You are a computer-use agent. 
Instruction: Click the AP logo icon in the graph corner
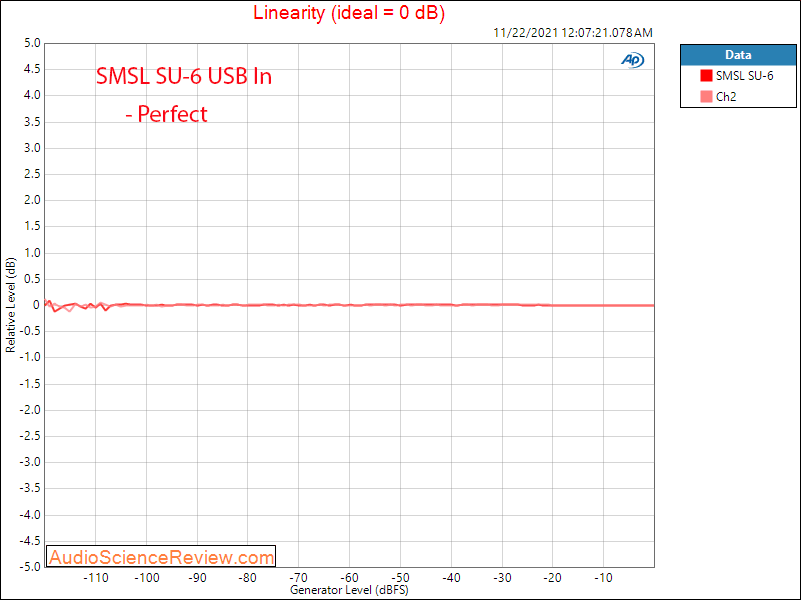tap(632, 60)
